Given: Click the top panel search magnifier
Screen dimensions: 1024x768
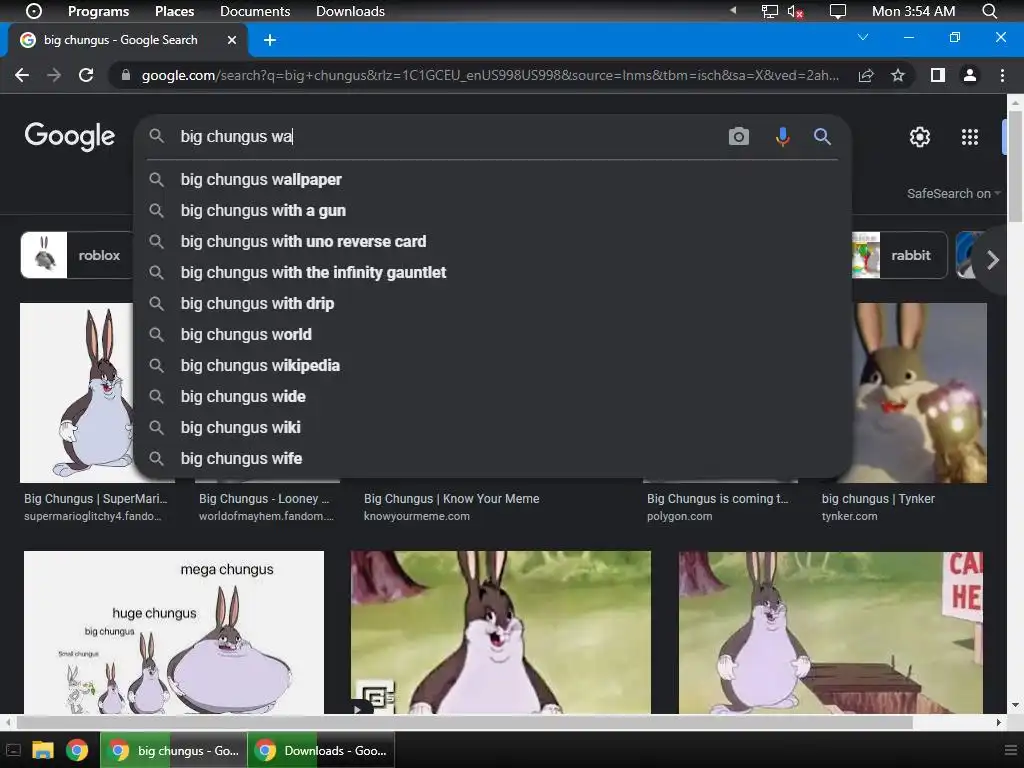Looking at the screenshot, I should [x=989, y=11].
